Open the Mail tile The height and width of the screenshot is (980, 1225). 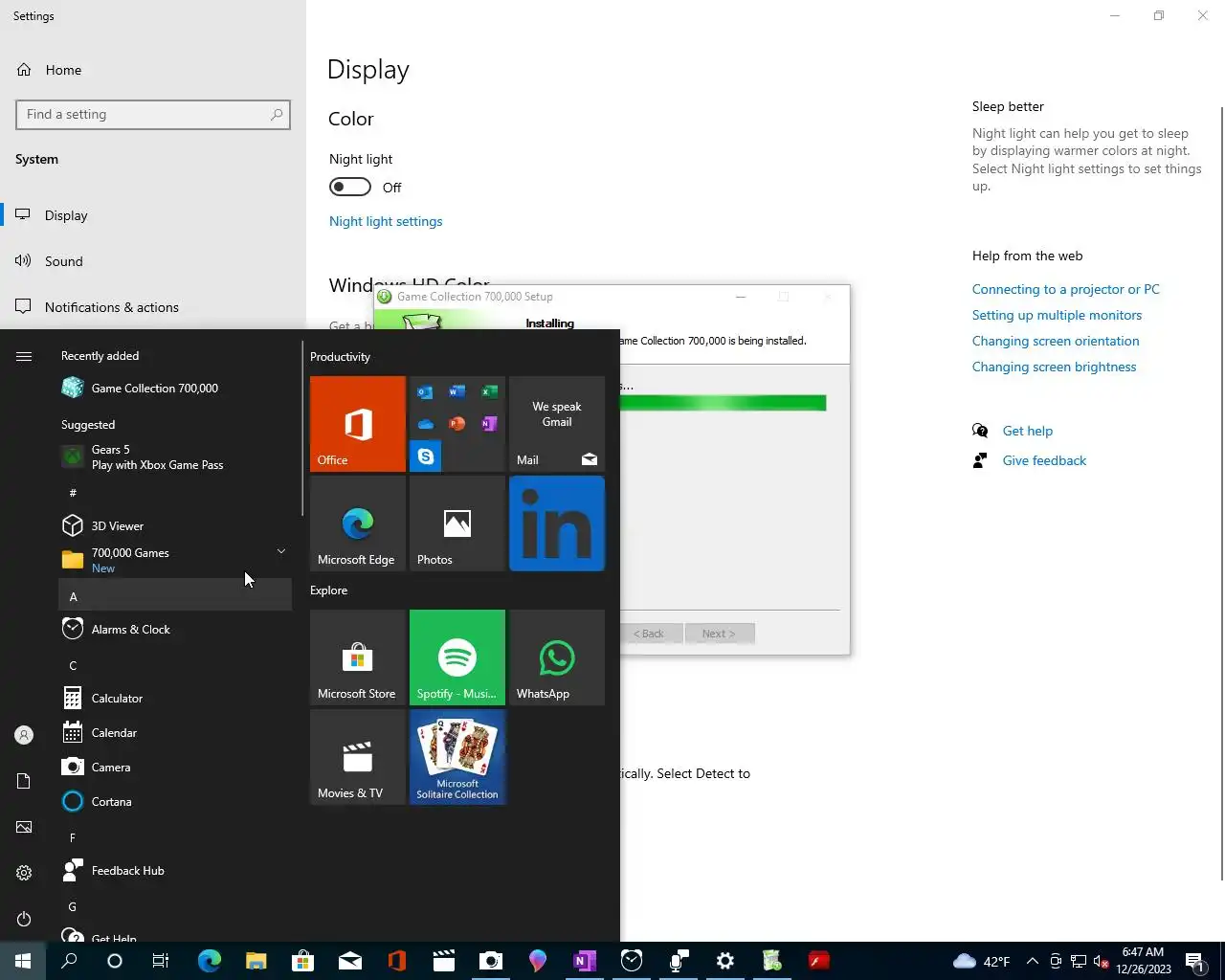(x=557, y=424)
